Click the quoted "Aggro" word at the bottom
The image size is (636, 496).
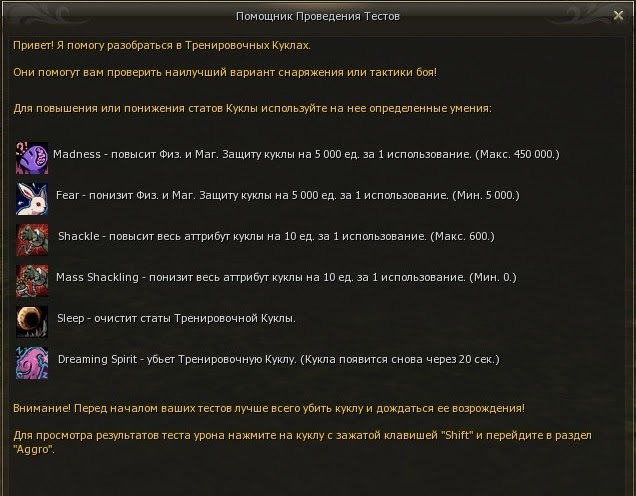click(x=34, y=450)
